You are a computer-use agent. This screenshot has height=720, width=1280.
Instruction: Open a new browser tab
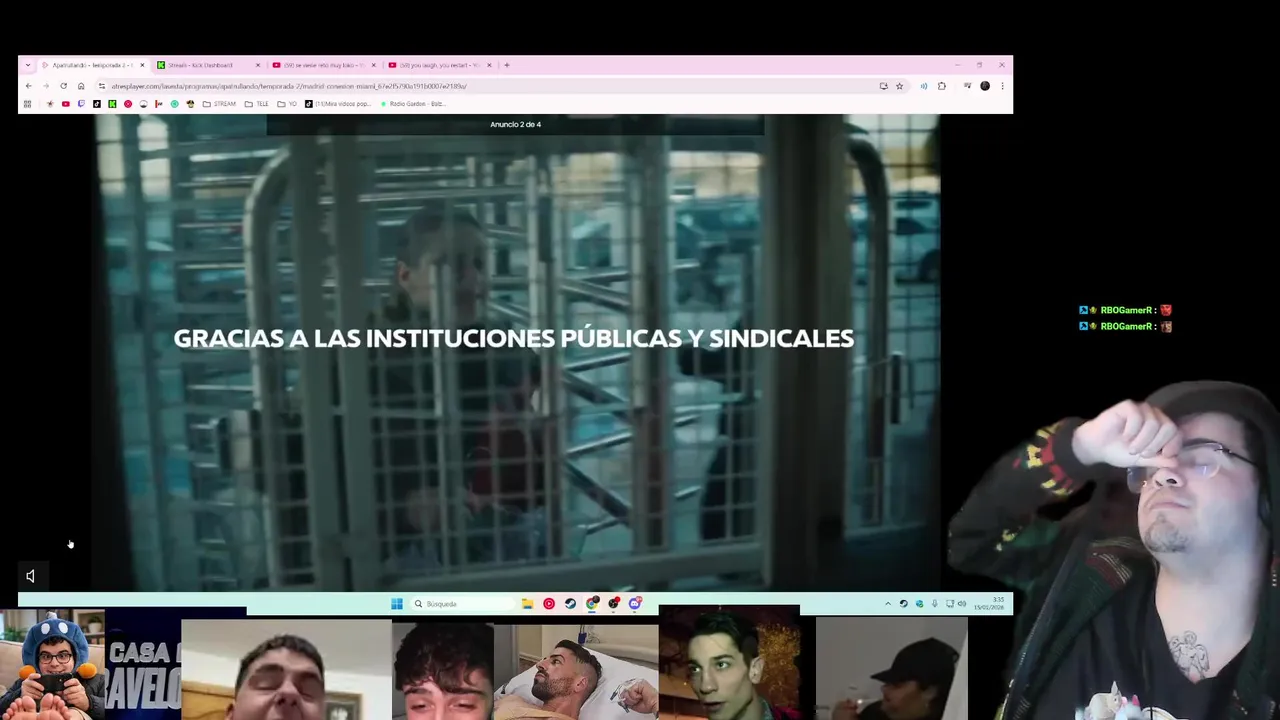coord(507,65)
